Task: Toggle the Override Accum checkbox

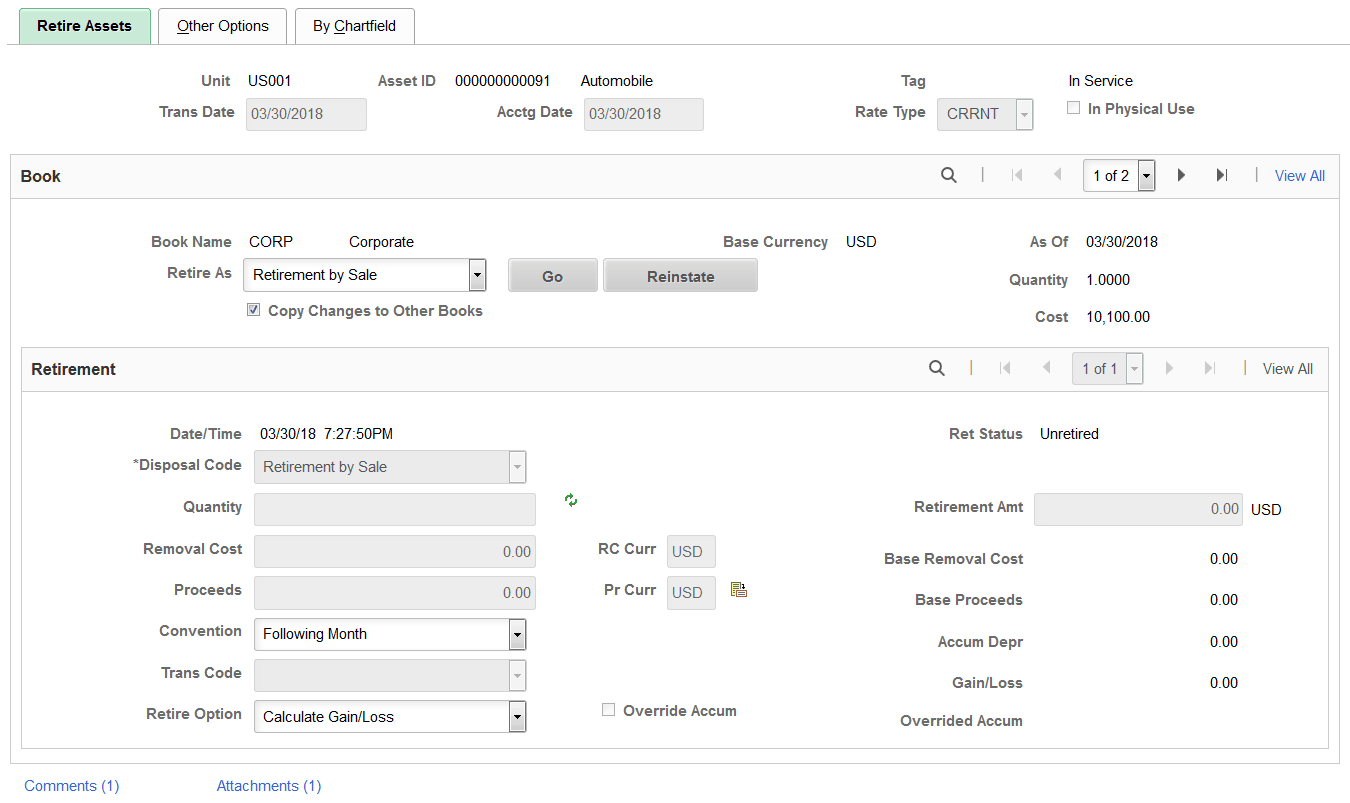Action: tap(608, 710)
